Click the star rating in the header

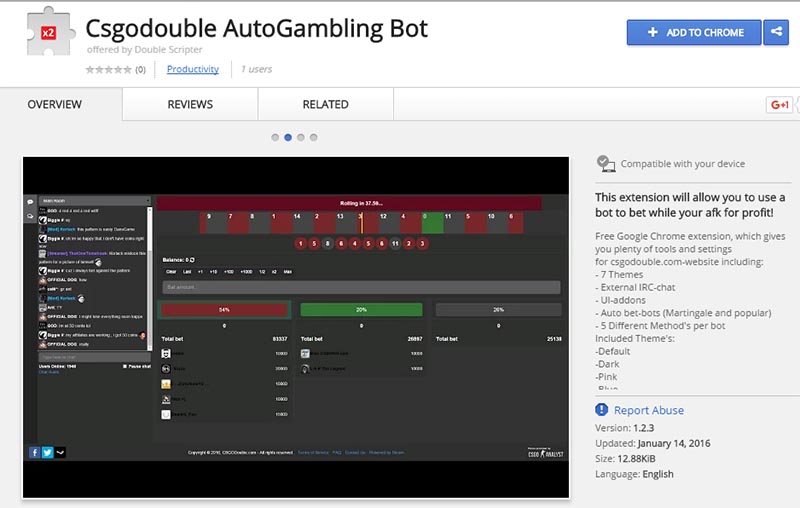(108, 69)
